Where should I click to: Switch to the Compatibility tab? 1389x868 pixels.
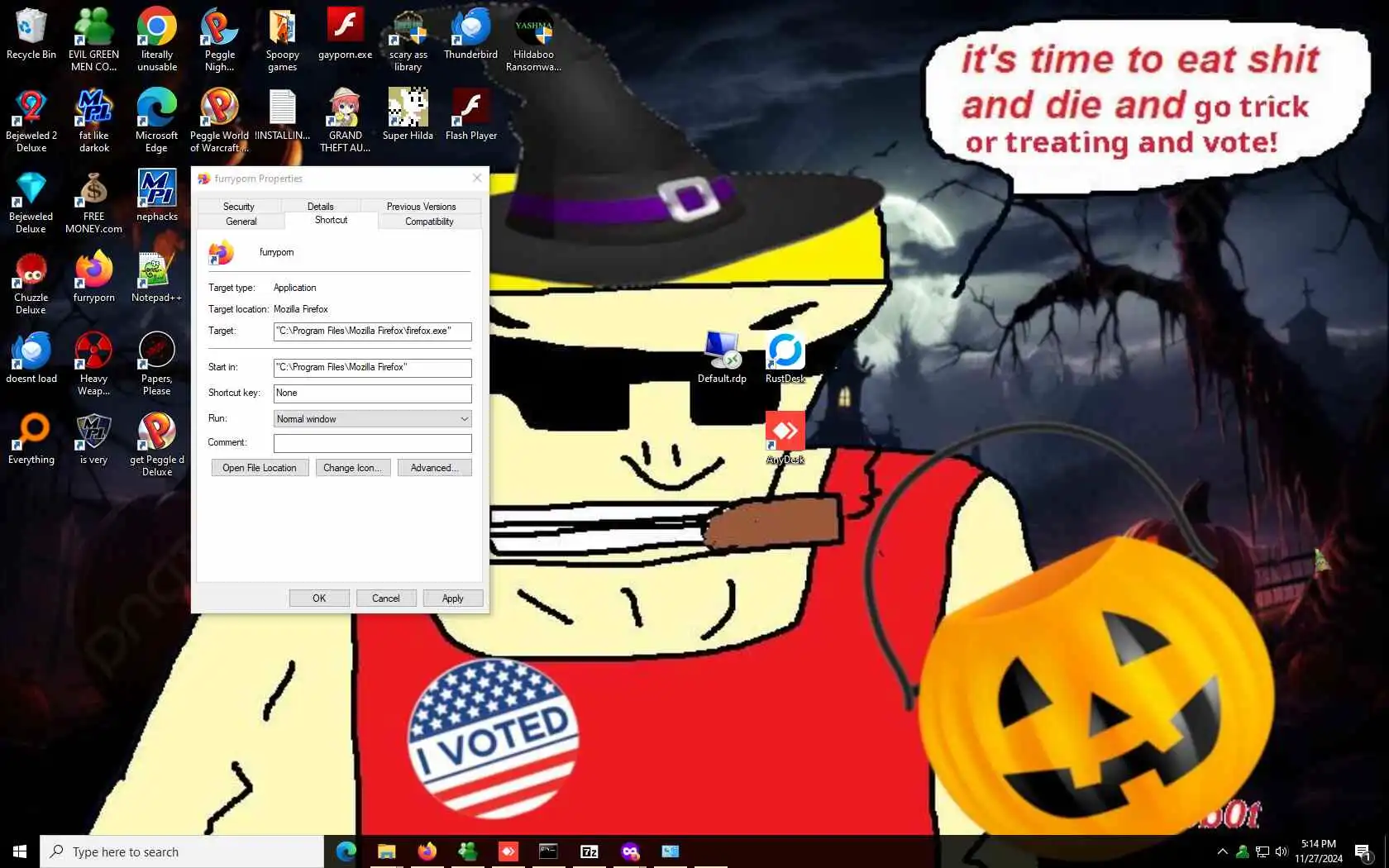coord(429,222)
